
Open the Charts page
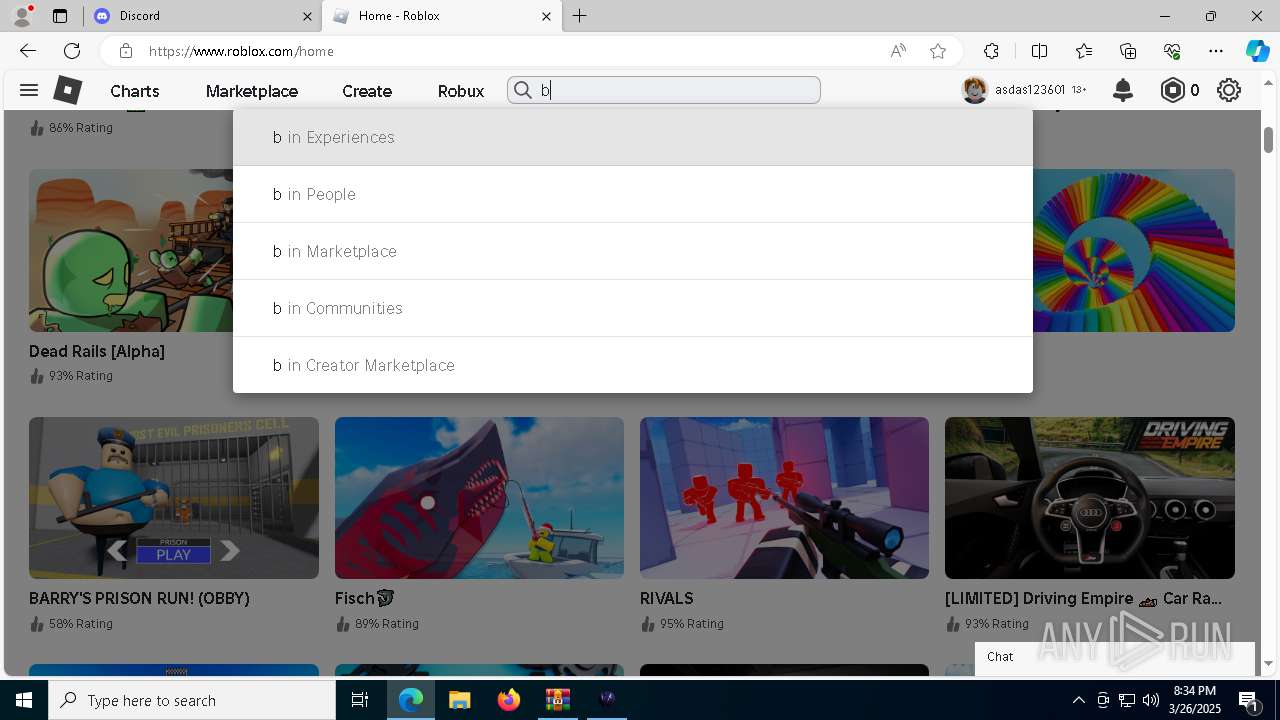tap(135, 91)
